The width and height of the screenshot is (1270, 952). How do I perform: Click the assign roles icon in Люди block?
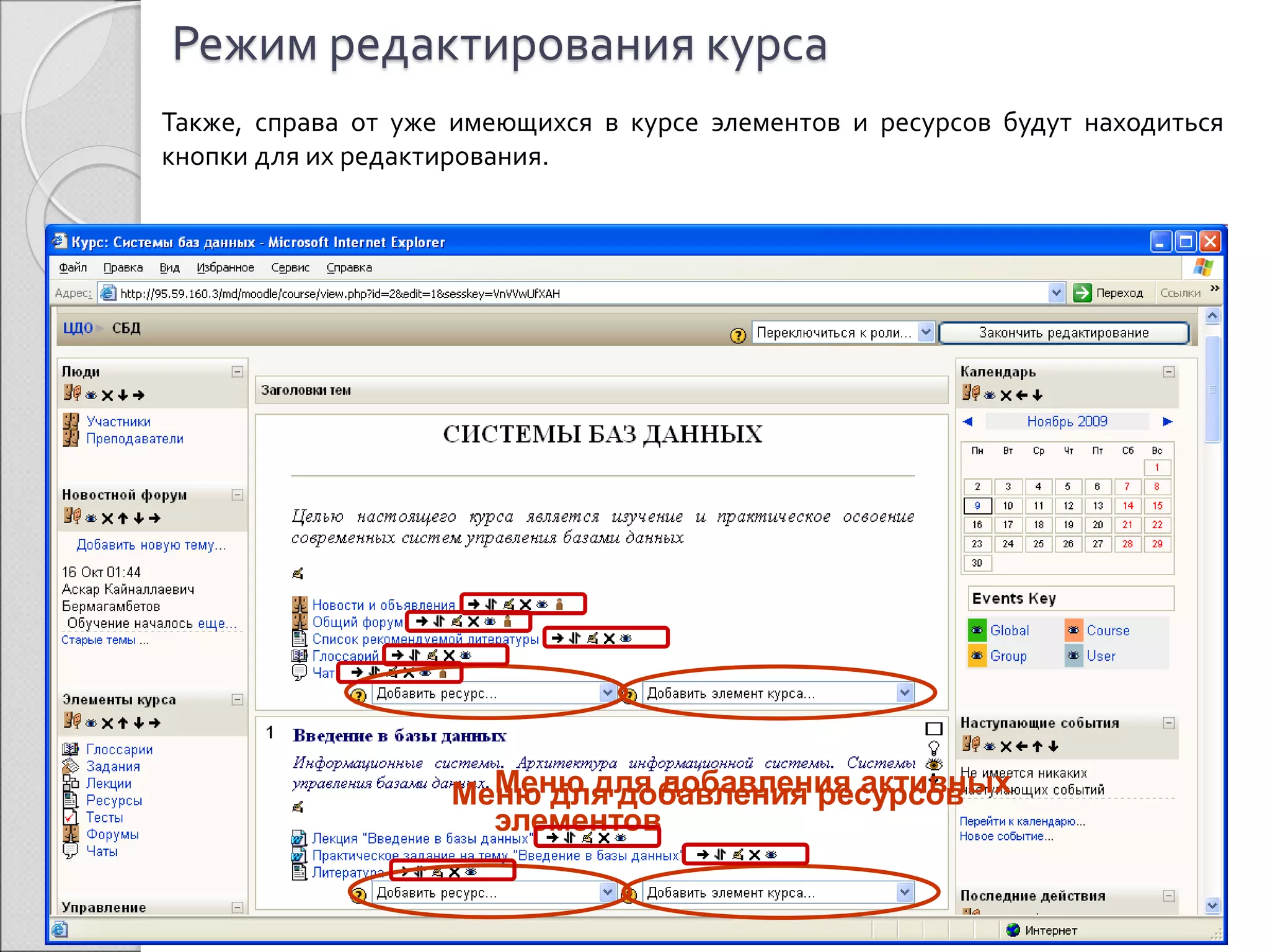pos(72,393)
